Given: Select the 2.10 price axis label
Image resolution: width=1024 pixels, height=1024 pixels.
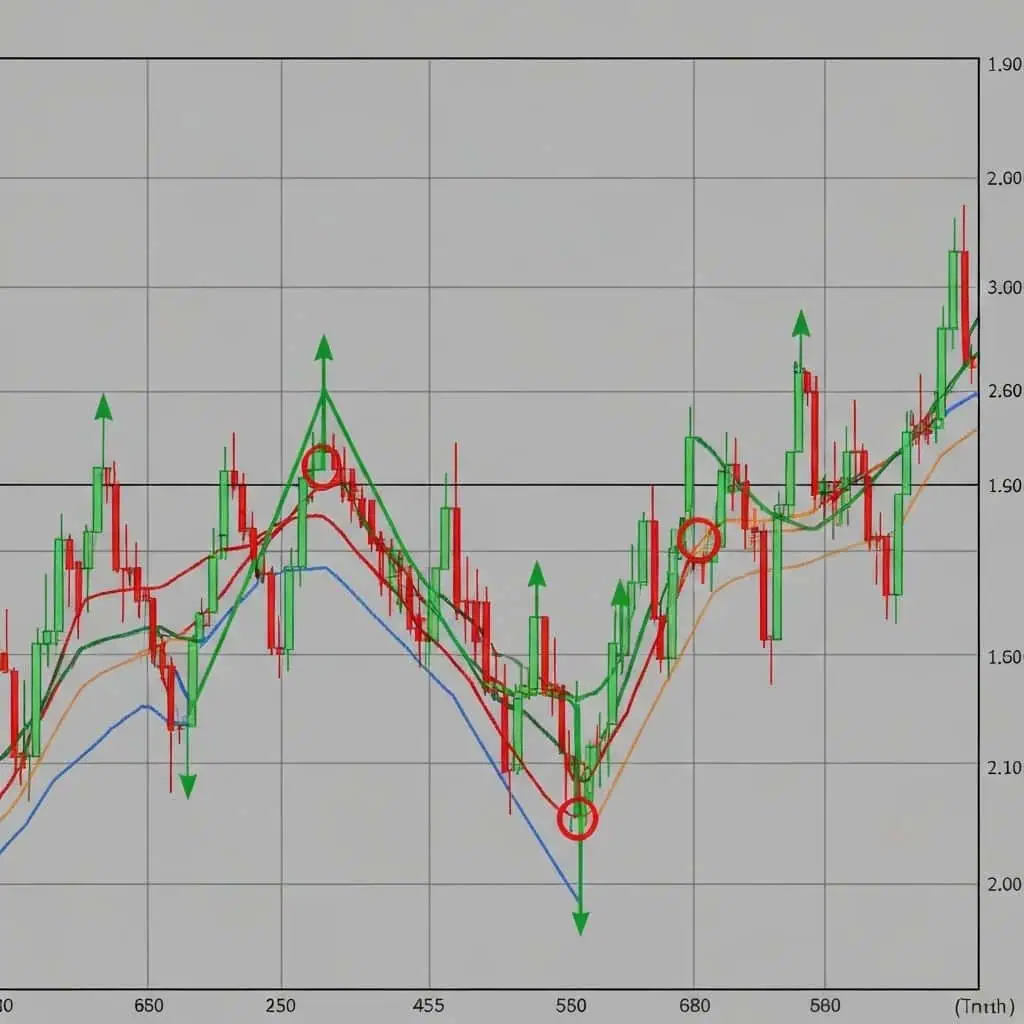Looking at the screenshot, I should 1004,767.
